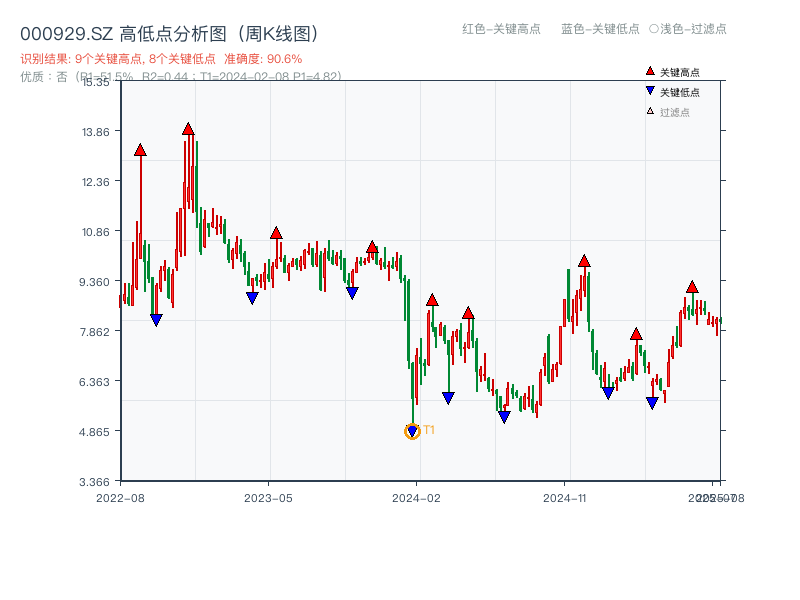
Task: Select the 2024-02 x-axis label
Action: coord(414,498)
